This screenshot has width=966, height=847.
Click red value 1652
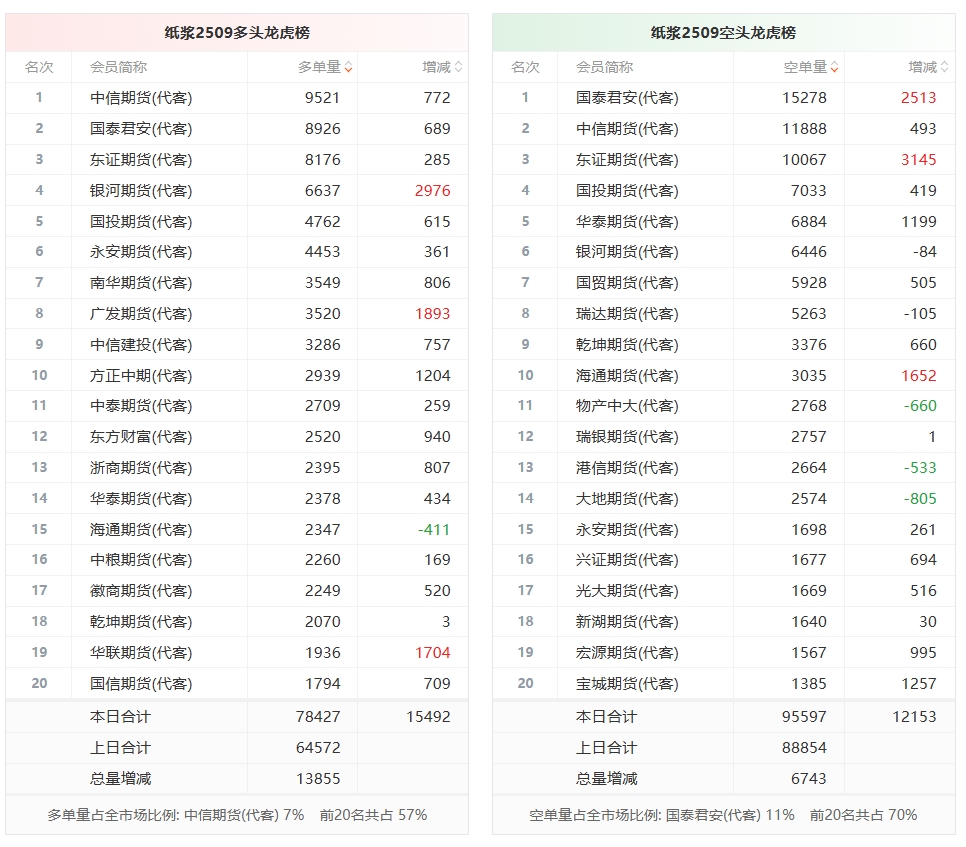pyautogui.click(x=919, y=375)
